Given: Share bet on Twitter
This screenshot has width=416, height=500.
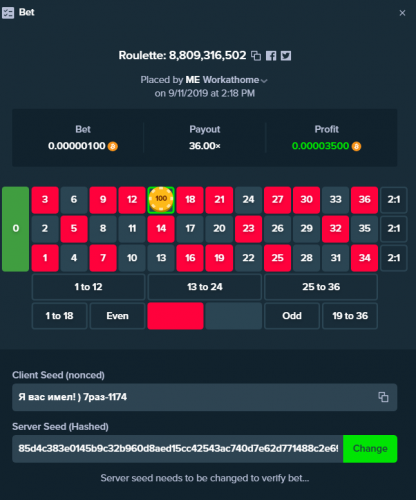Looking at the screenshot, I should pos(286,56).
